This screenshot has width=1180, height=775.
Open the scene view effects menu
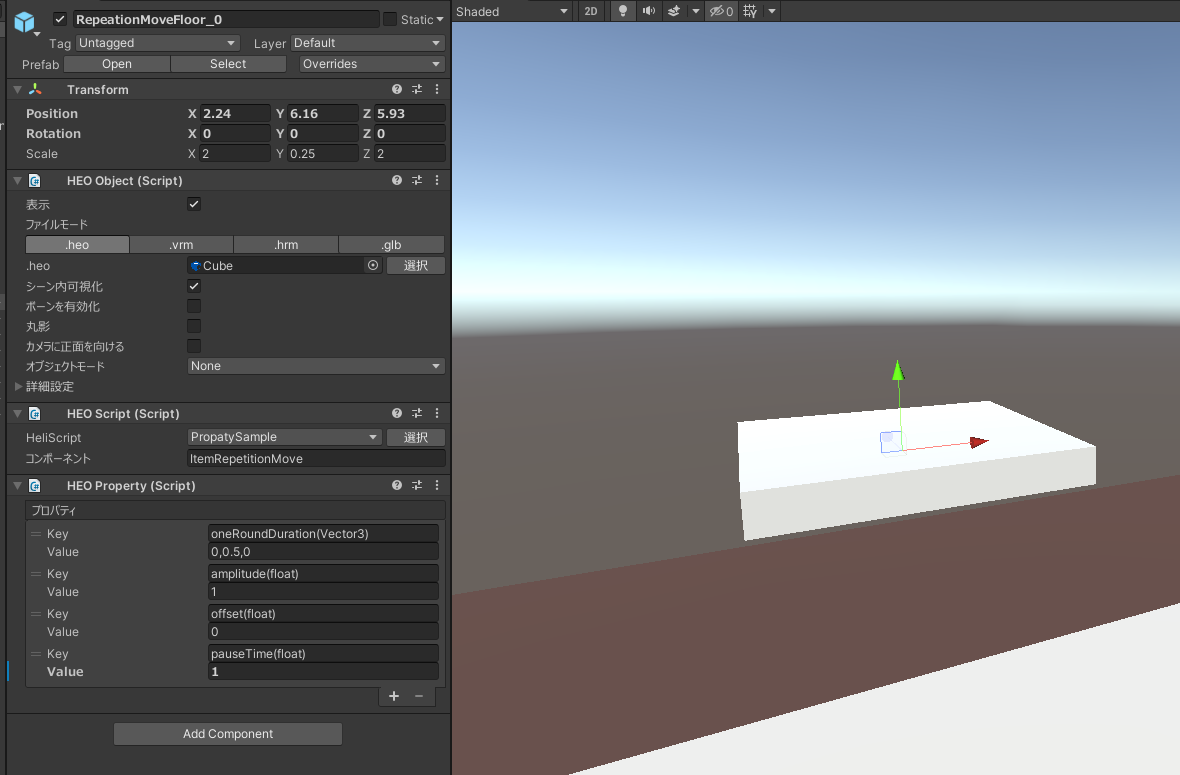(x=675, y=11)
